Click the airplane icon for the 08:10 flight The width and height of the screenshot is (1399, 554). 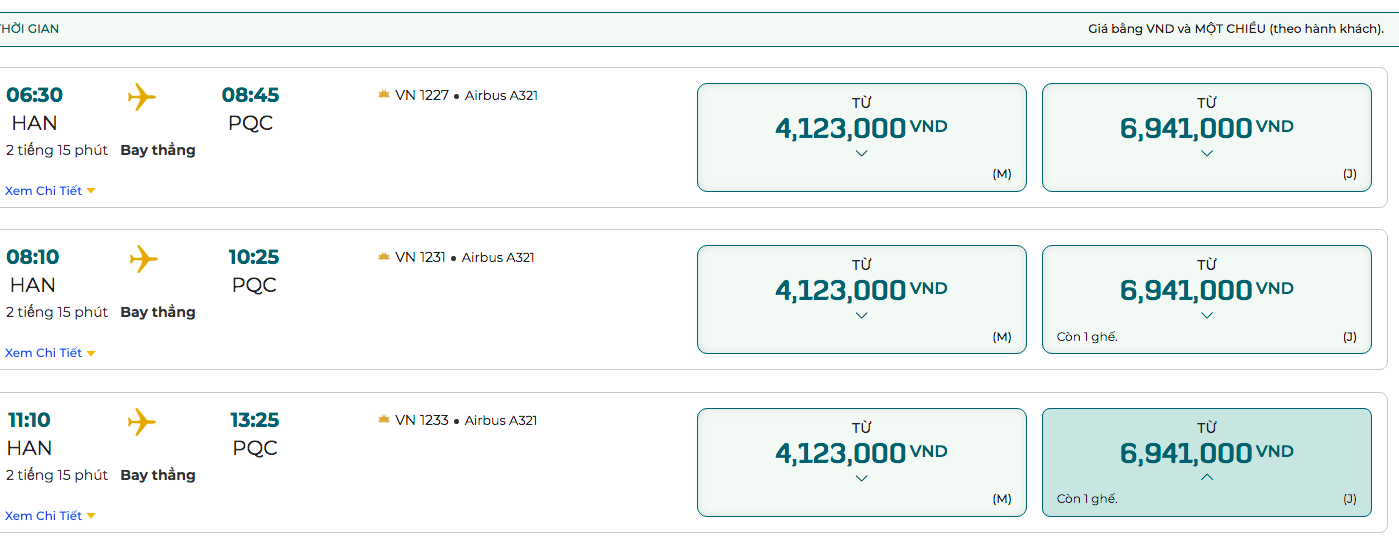pos(144,259)
